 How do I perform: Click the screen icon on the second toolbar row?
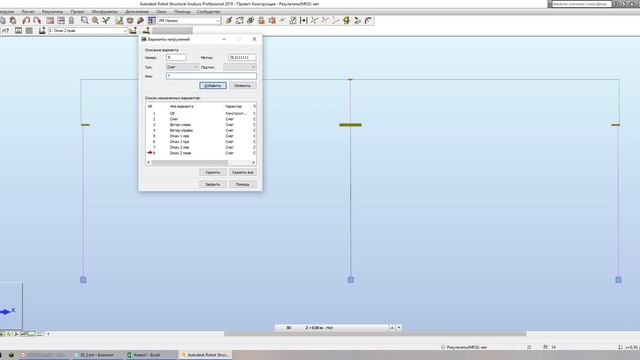18,31
